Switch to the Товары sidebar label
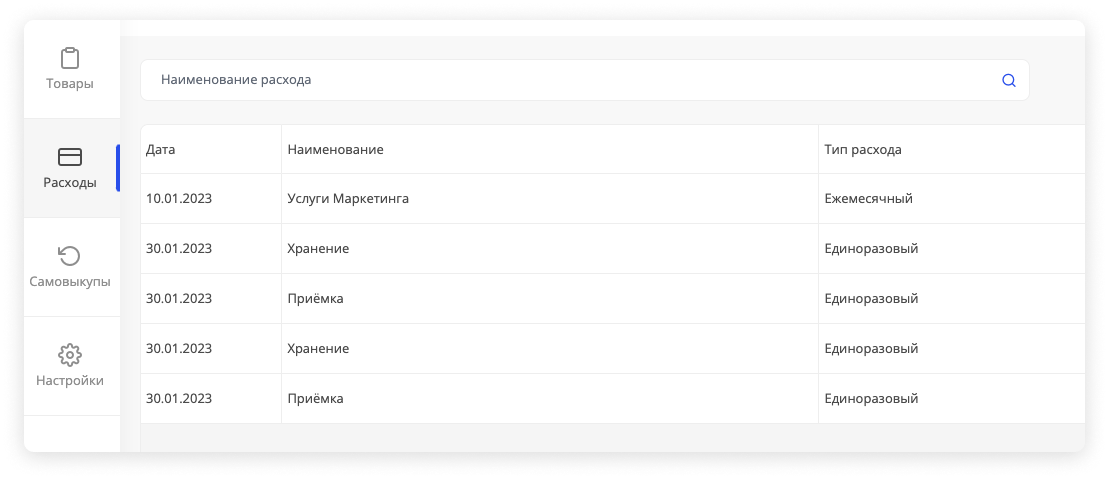The image size is (1109, 480). [x=70, y=83]
